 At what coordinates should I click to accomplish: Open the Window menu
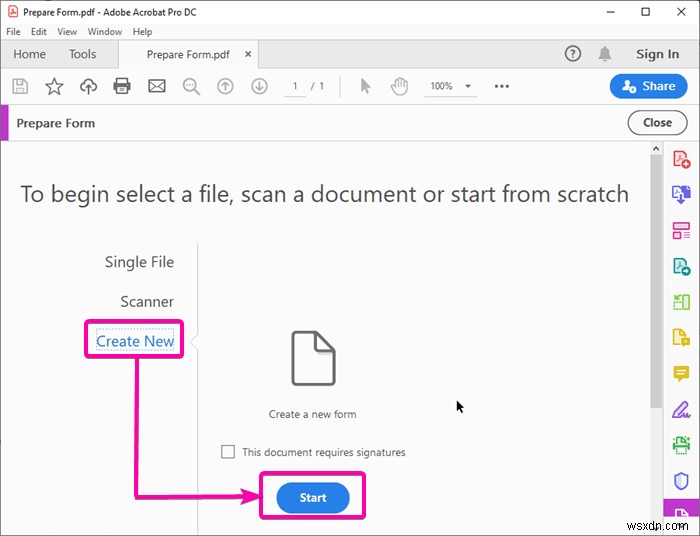(x=104, y=32)
